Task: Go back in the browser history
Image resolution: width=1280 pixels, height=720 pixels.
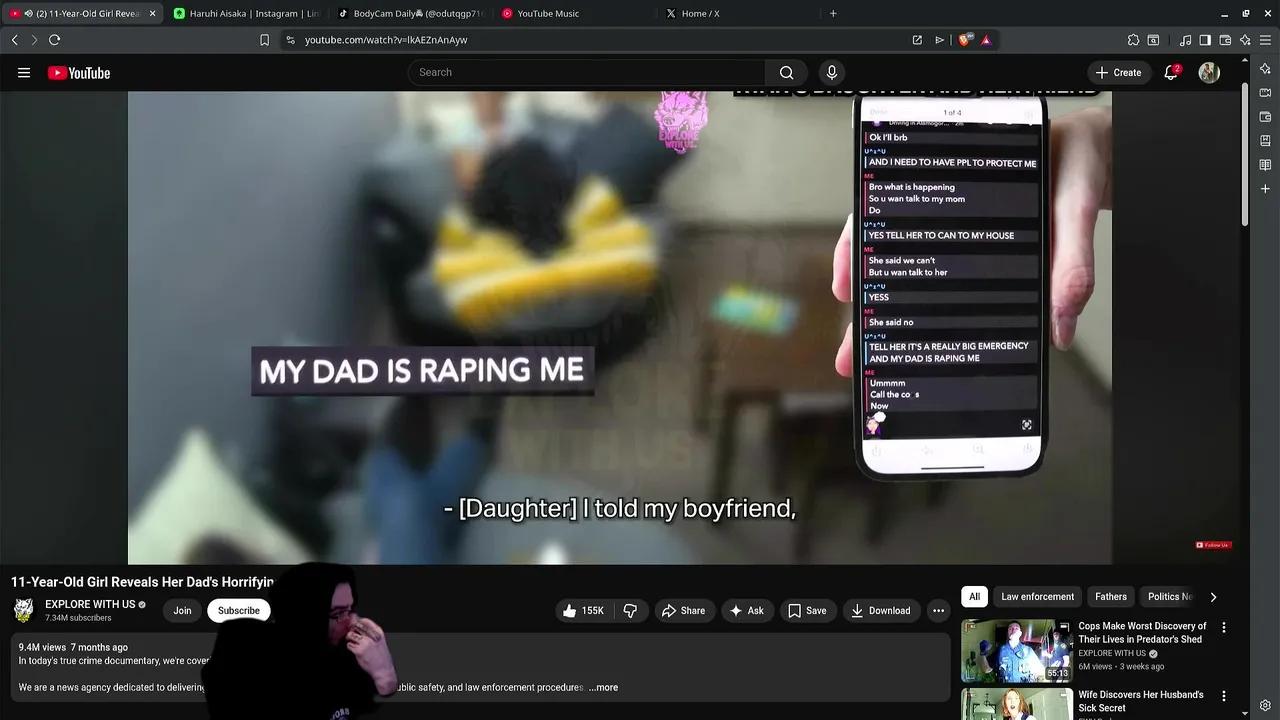Action: click(x=15, y=40)
